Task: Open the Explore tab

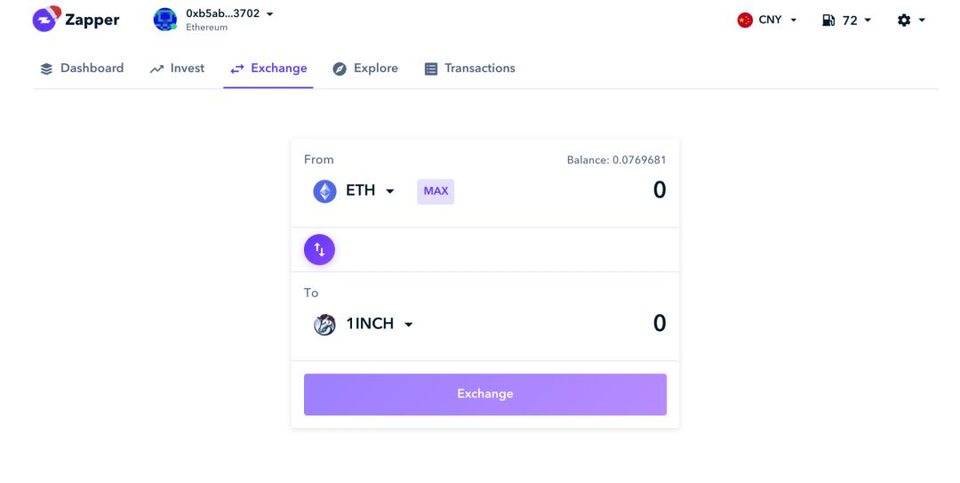Action: pyautogui.click(x=365, y=68)
